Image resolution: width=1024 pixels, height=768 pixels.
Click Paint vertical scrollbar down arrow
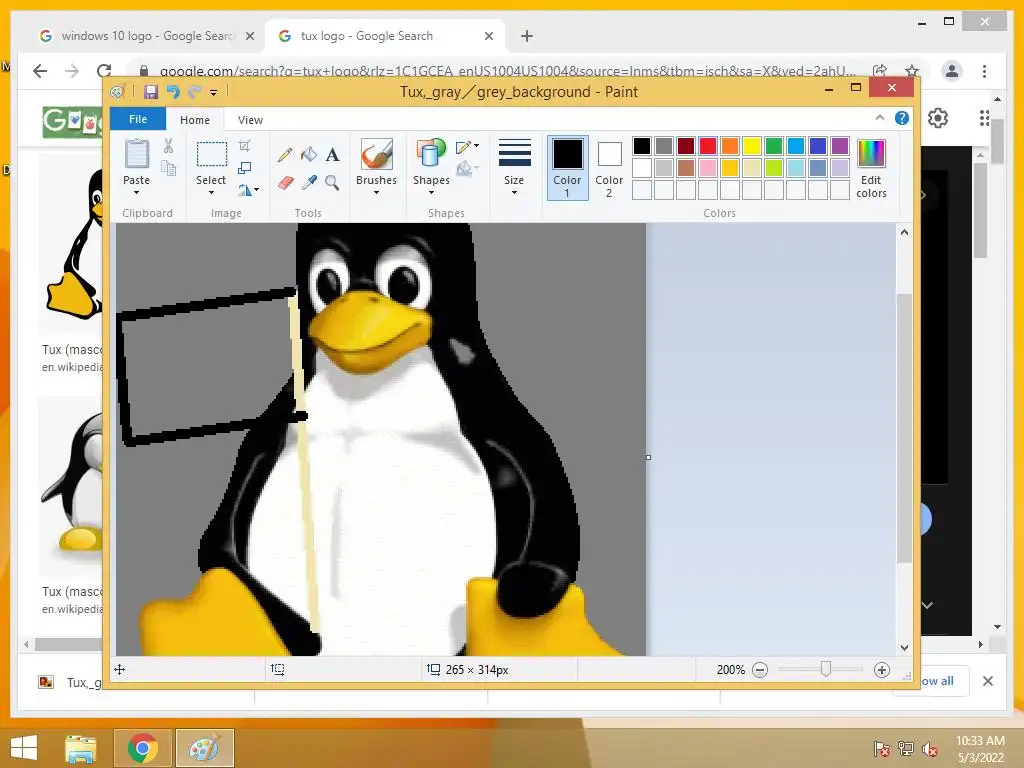[904, 648]
